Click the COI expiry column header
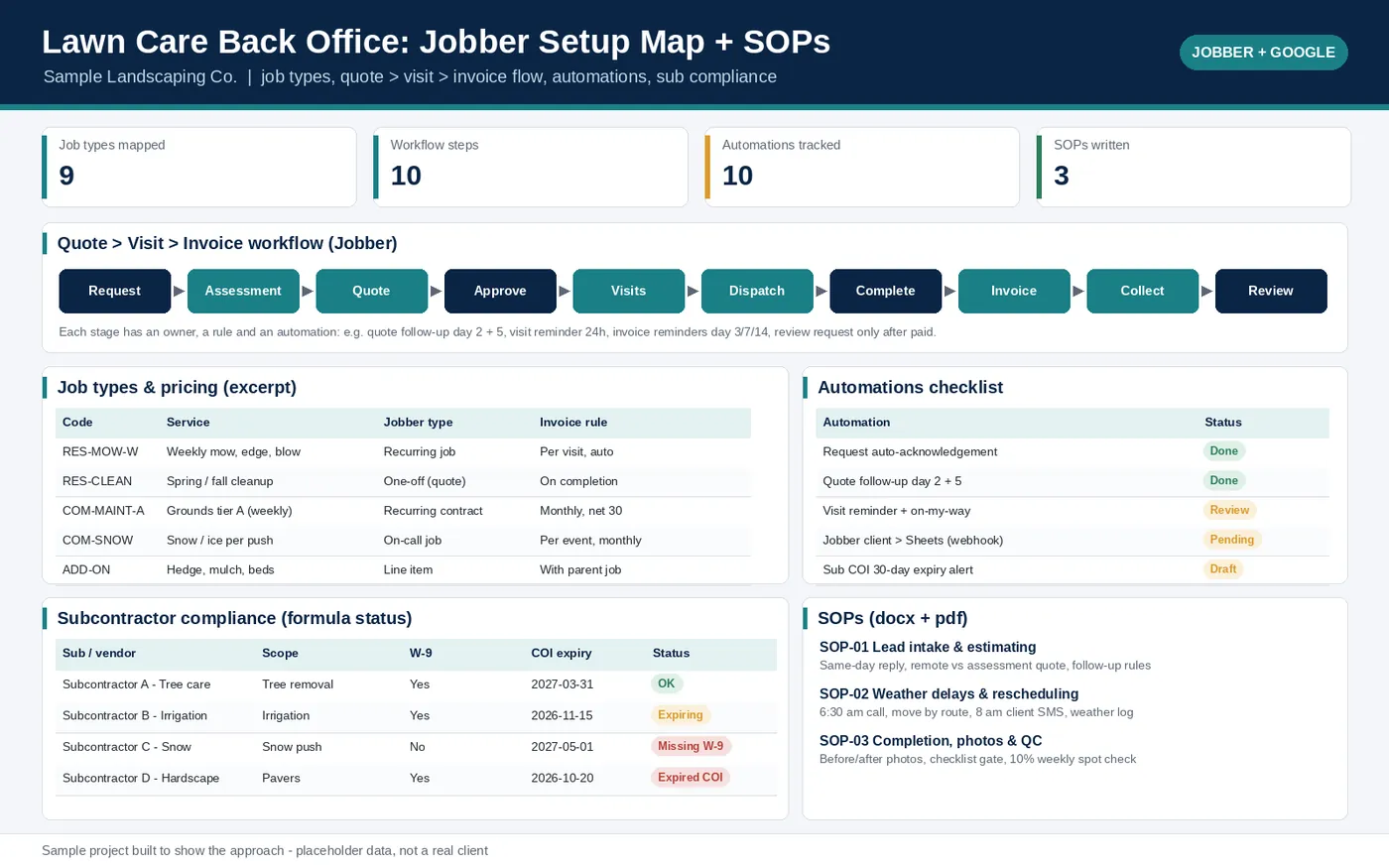Screen dimensions: 1389x868 (562, 654)
